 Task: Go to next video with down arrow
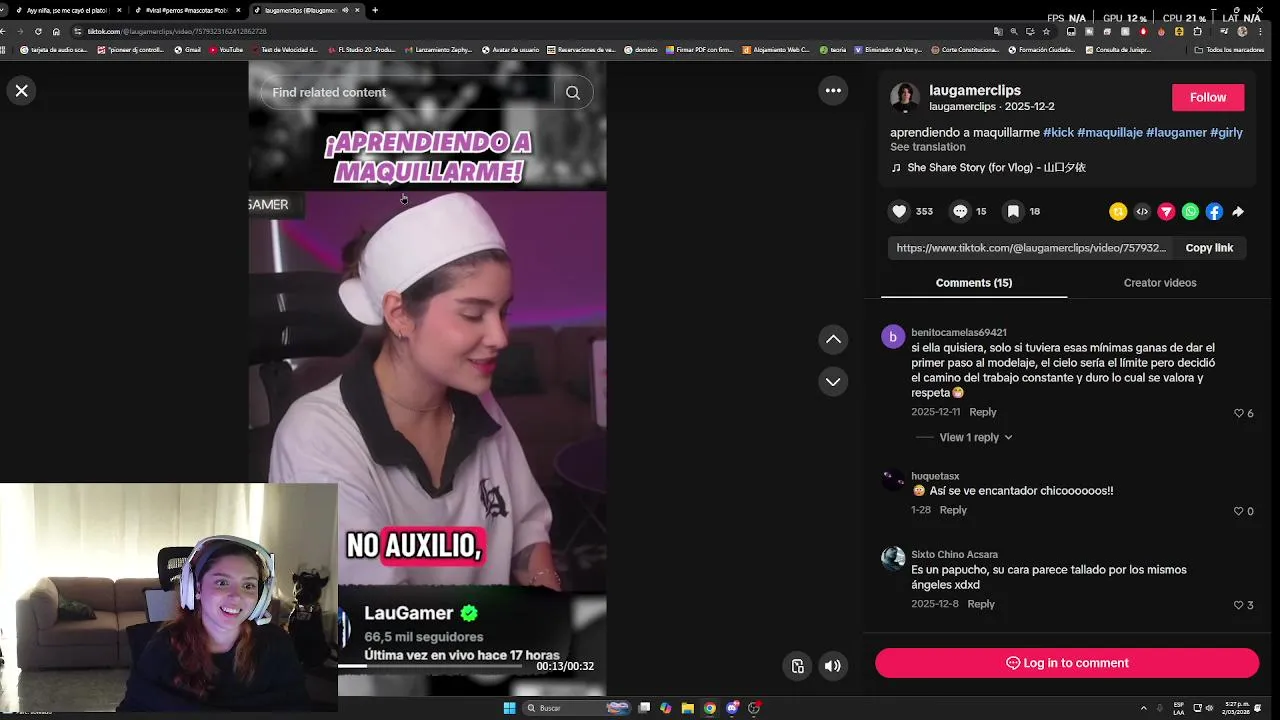pyautogui.click(x=833, y=381)
